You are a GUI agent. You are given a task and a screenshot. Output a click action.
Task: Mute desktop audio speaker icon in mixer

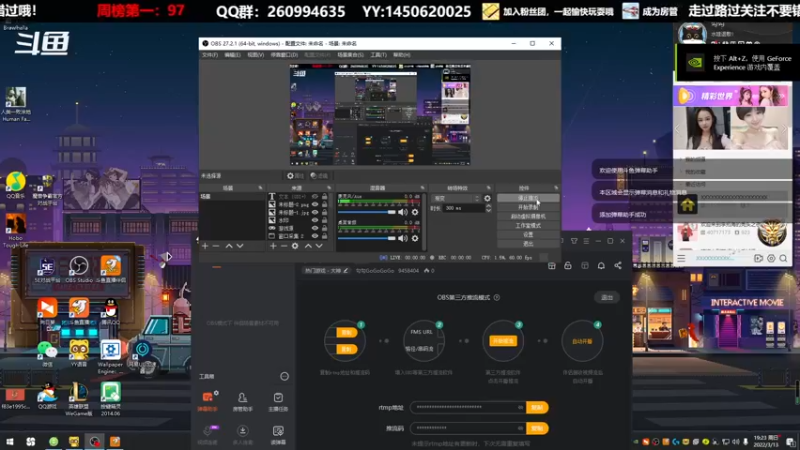coord(403,238)
